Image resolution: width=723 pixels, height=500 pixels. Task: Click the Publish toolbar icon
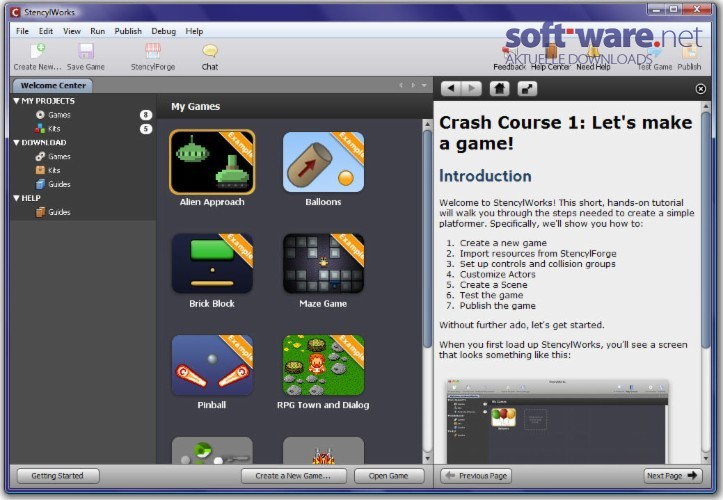coord(689,52)
